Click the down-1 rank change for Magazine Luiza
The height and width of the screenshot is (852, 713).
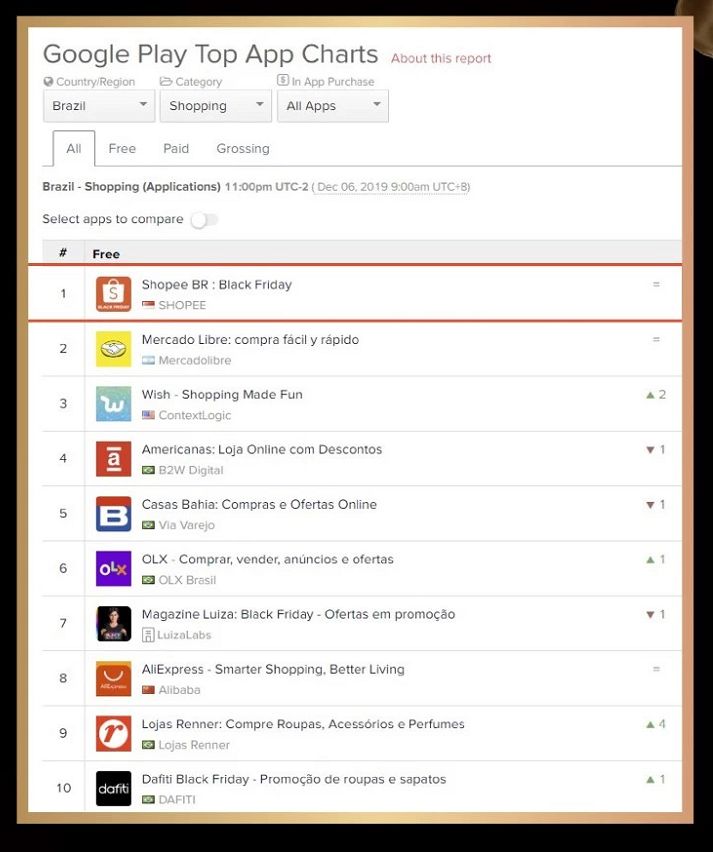pyautogui.click(x=656, y=614)
